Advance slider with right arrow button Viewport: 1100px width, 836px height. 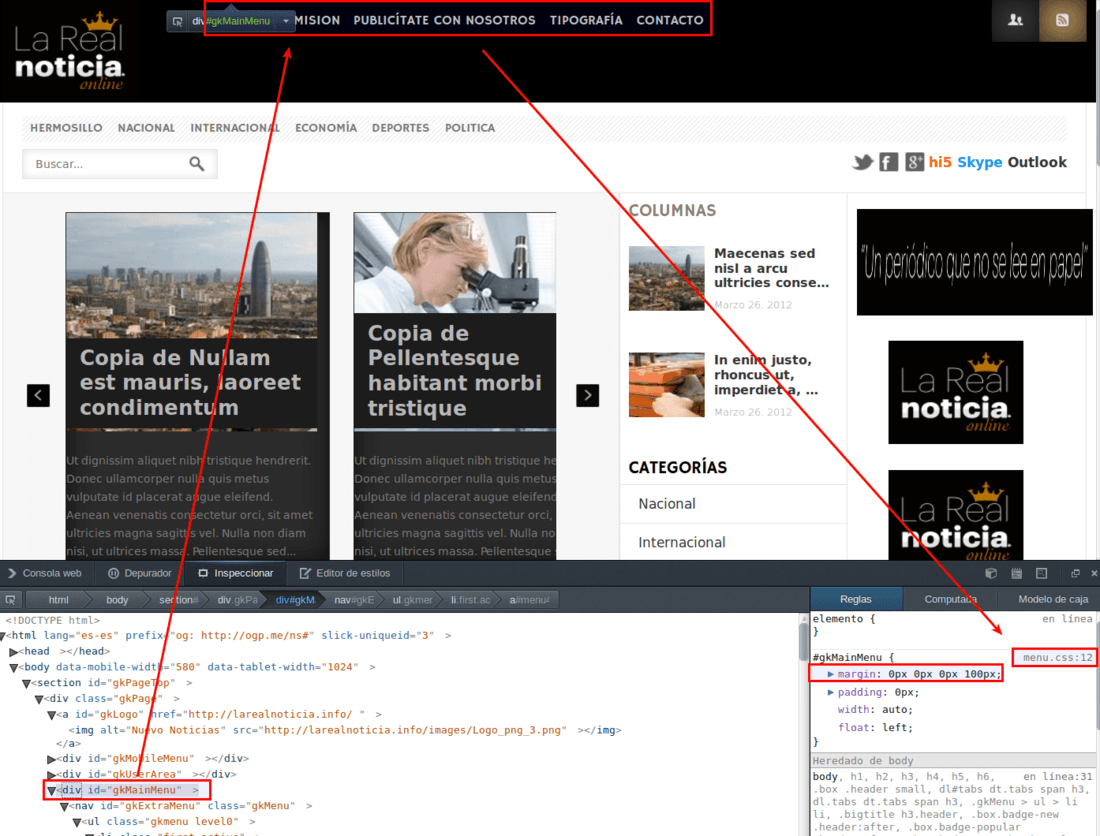[x=587, y=396]
